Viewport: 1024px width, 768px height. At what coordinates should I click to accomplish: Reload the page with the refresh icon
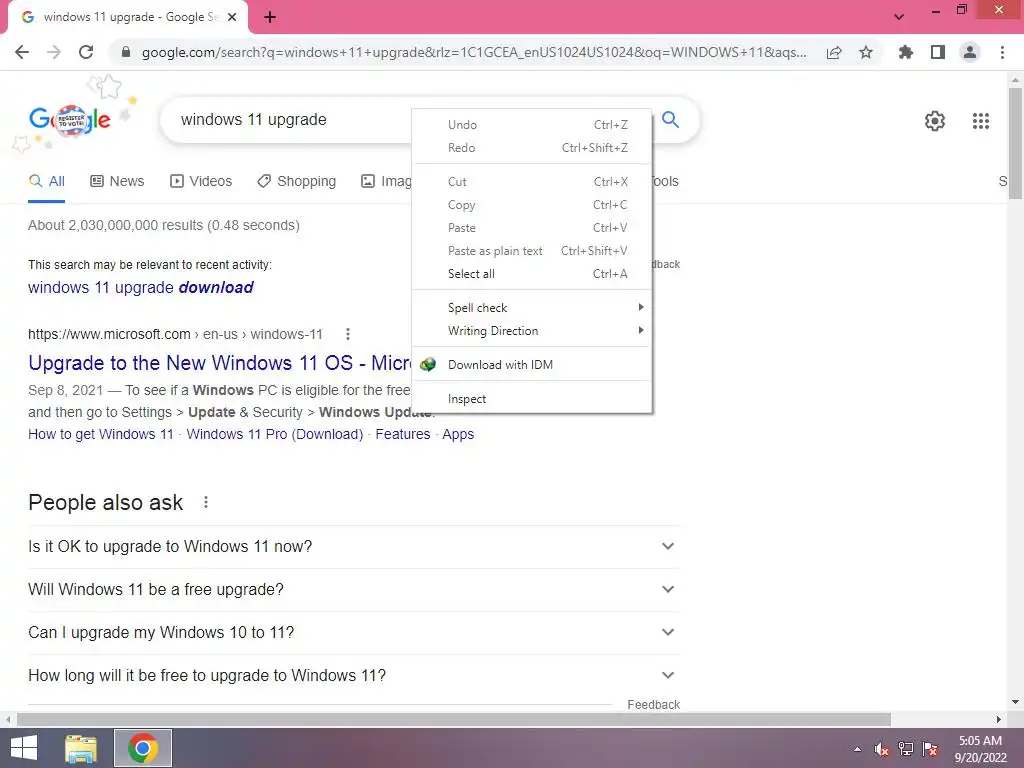(86, 52)
